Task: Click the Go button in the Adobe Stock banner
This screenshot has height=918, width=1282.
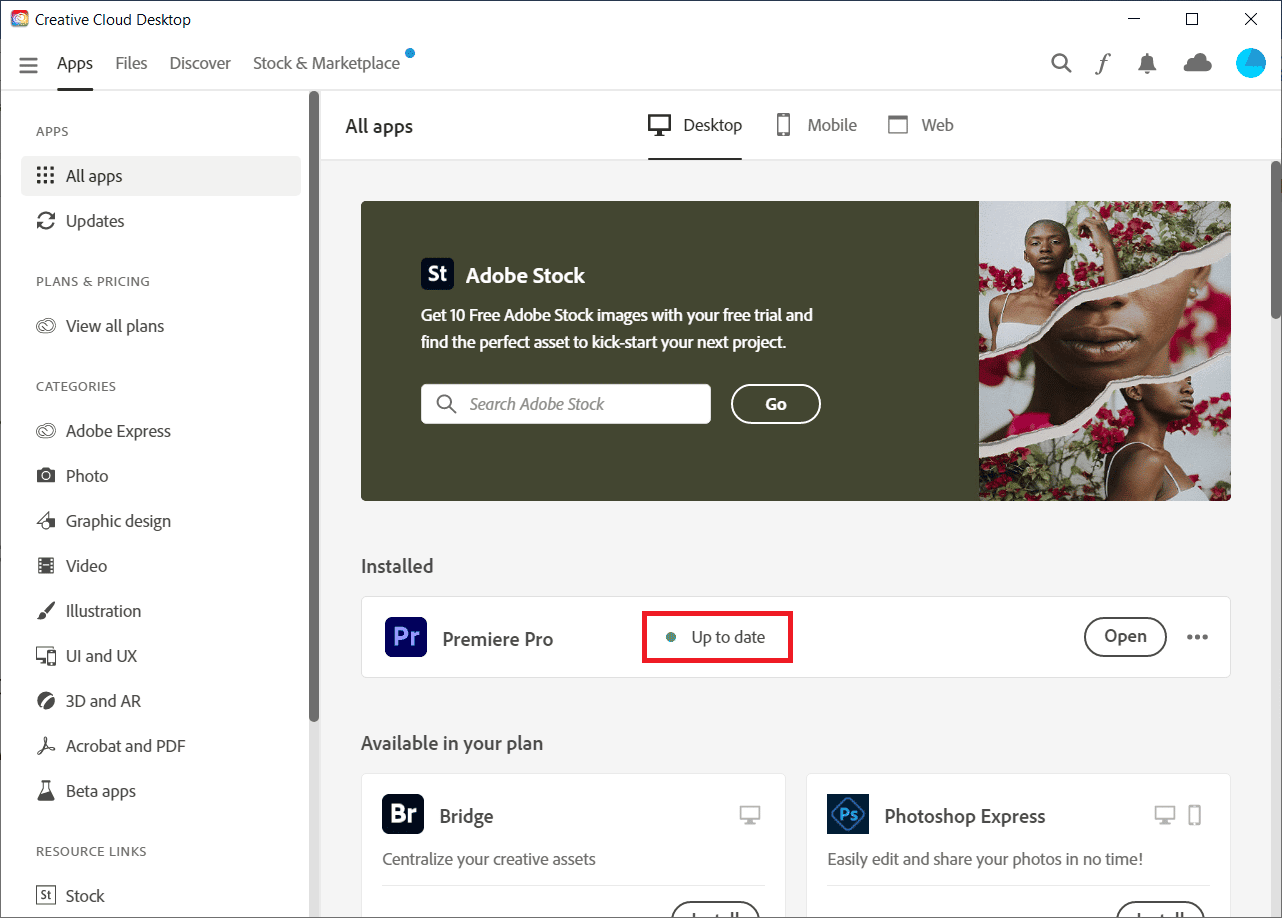Action: click(776, 404)
